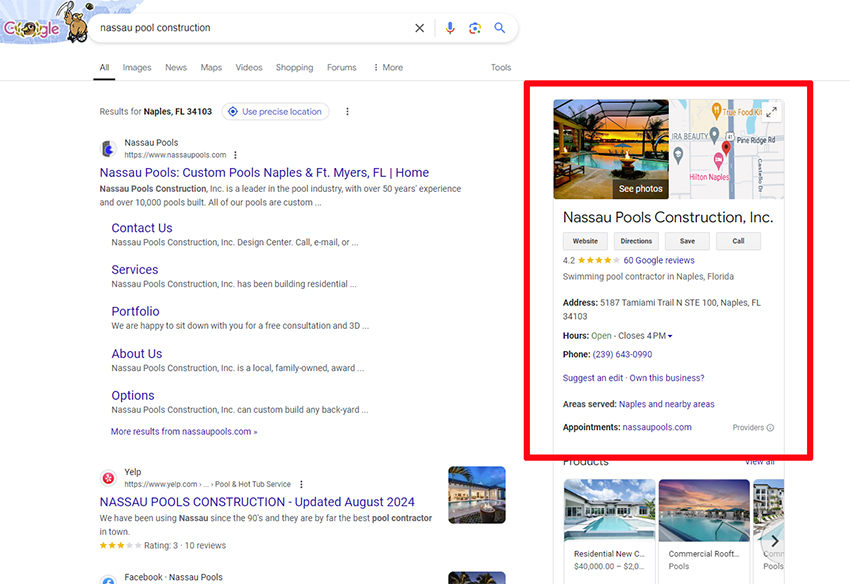Switch to the Maps tab
The width and height of the screenshot is (850, 584).
point(211,68)
